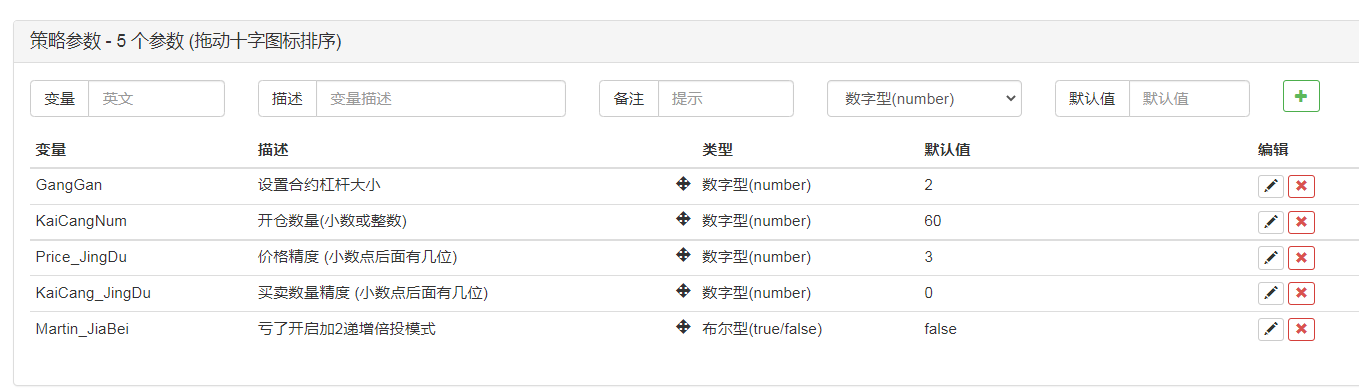Open the 数字型(number) type dropdown
The height and width of the screenshot is (391, 1359).
pos(924,99)
